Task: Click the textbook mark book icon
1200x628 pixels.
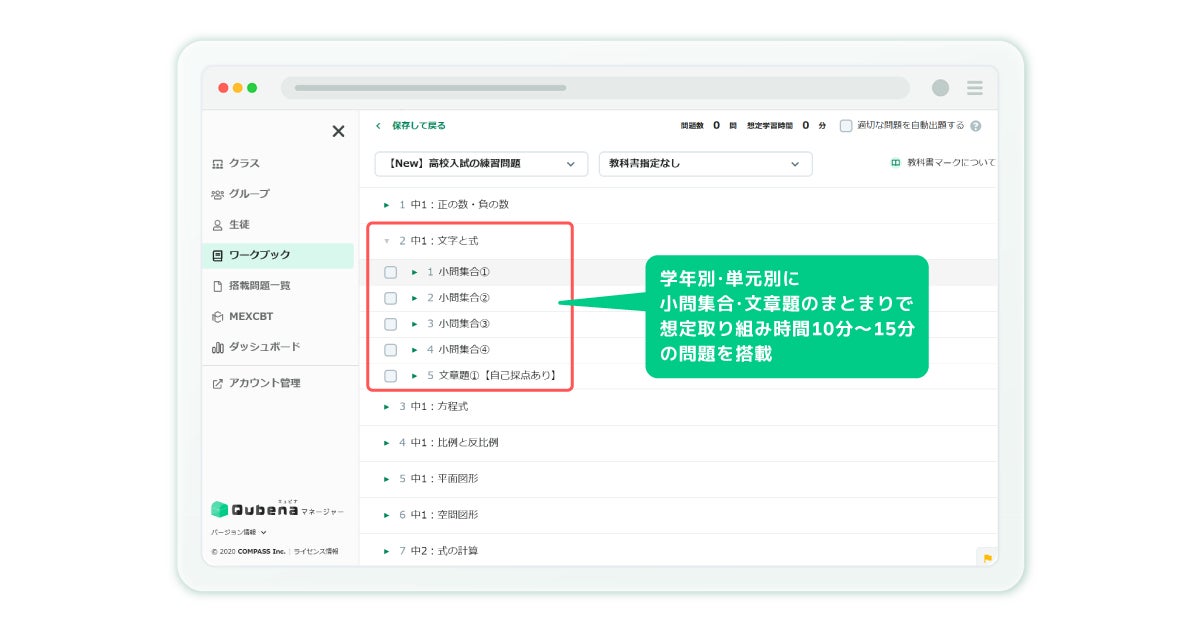Action: (896, 163)
